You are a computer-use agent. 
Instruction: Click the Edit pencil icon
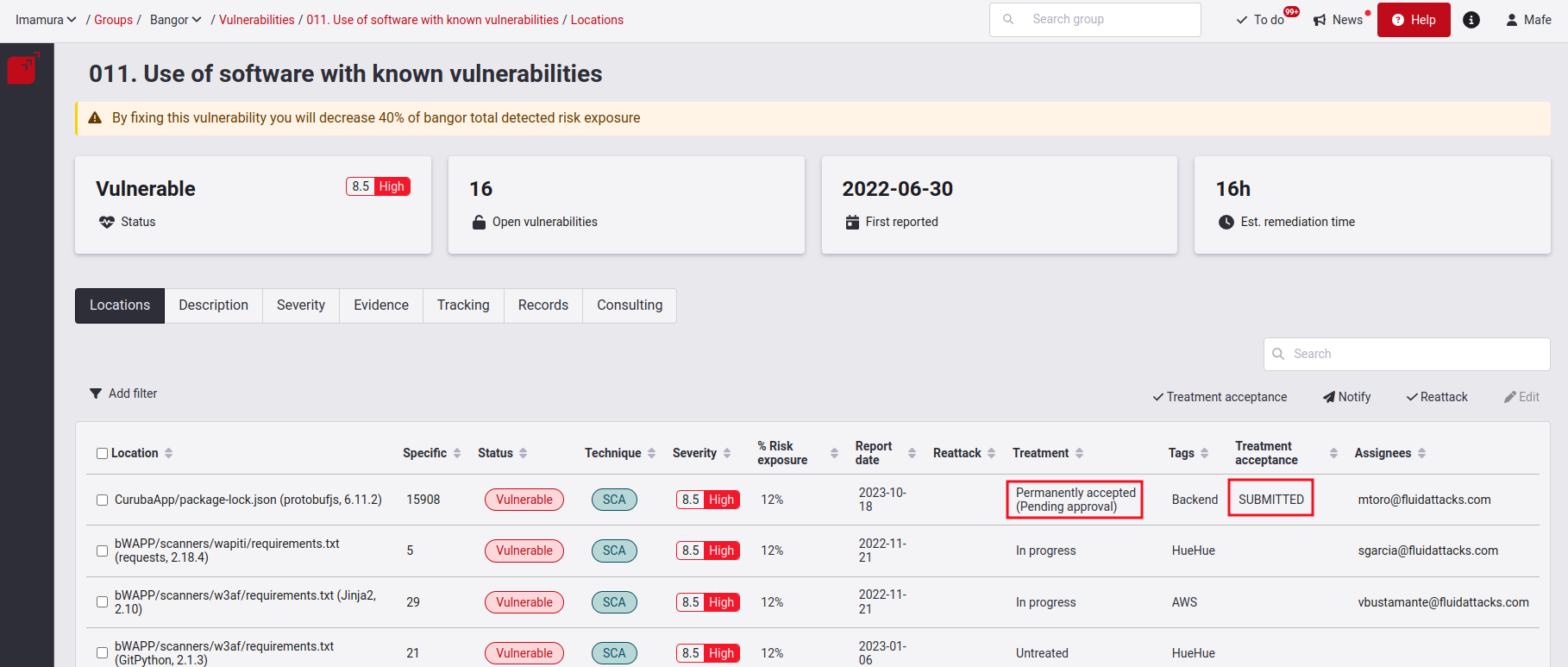1510,397
